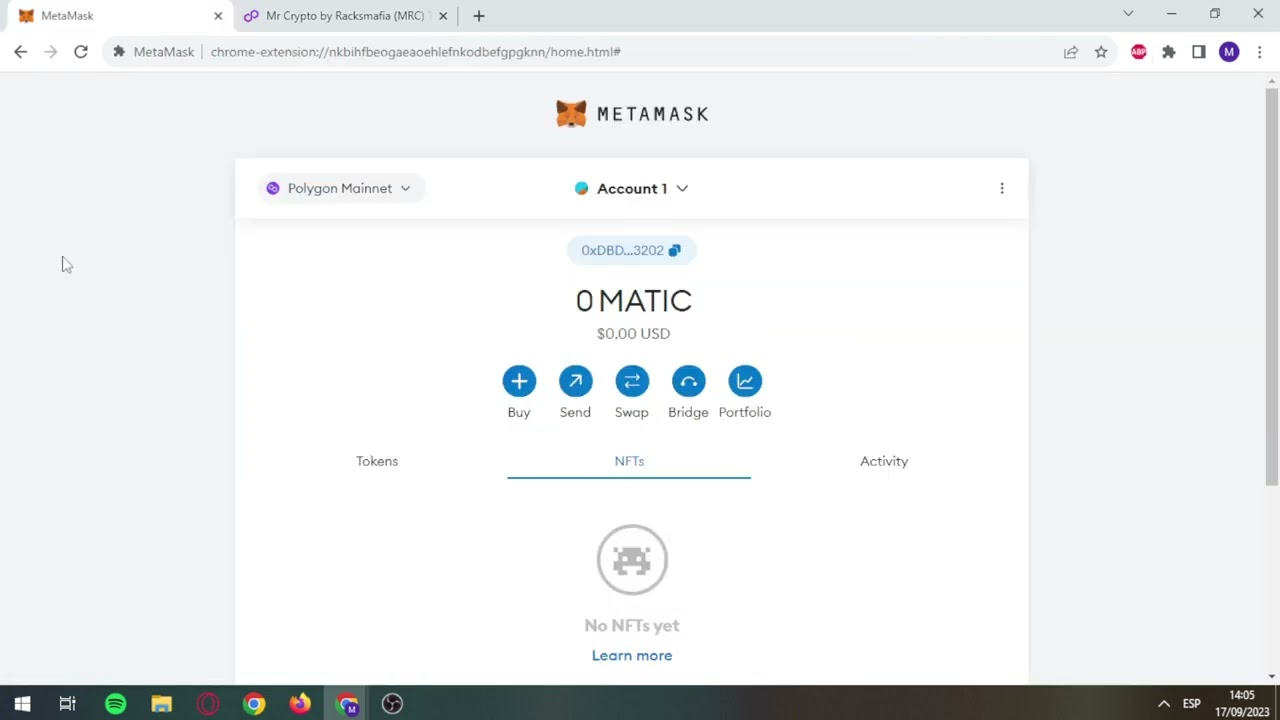The height and width of the screenshot is (720, 1280).
Task: Click the ESP language indicator
Action: coord(1192,704)
